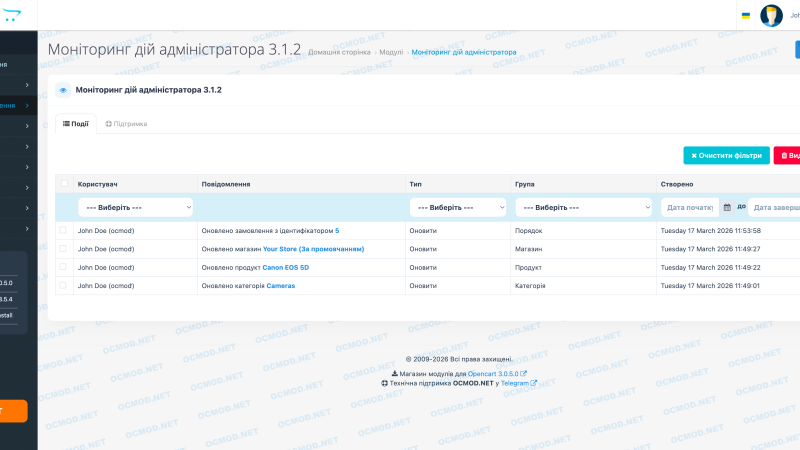Viewport: 800px width, 450px height.
Task: Open Canon EOS 5D product link
Action: point(285,267)
